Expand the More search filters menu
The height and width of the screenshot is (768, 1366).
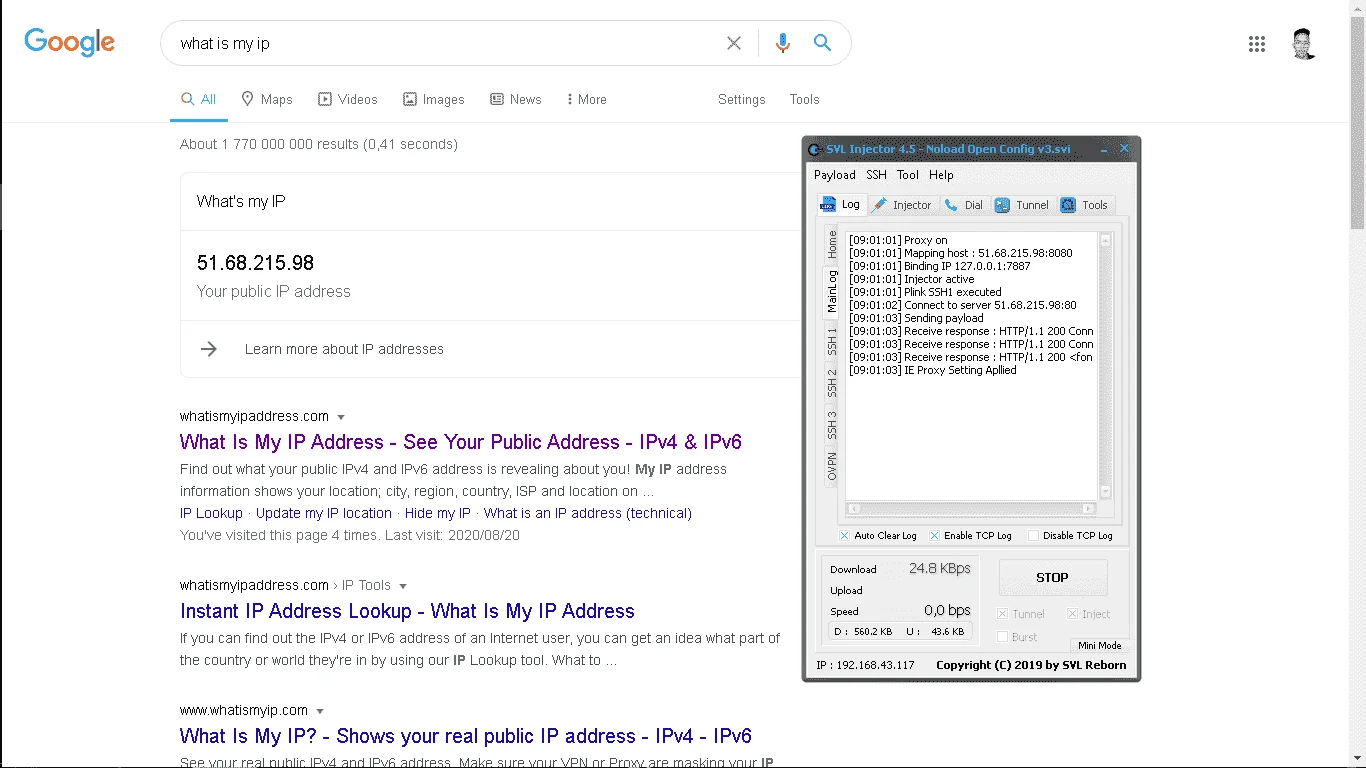[587, 99]
